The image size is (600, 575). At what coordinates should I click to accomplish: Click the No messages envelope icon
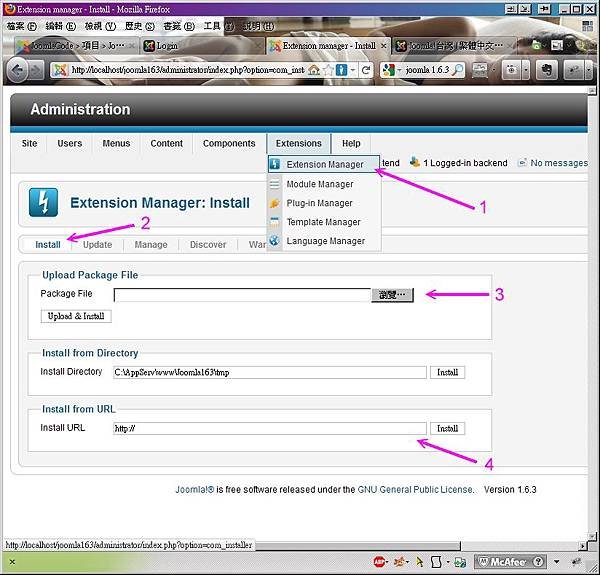tap(522, 163)
